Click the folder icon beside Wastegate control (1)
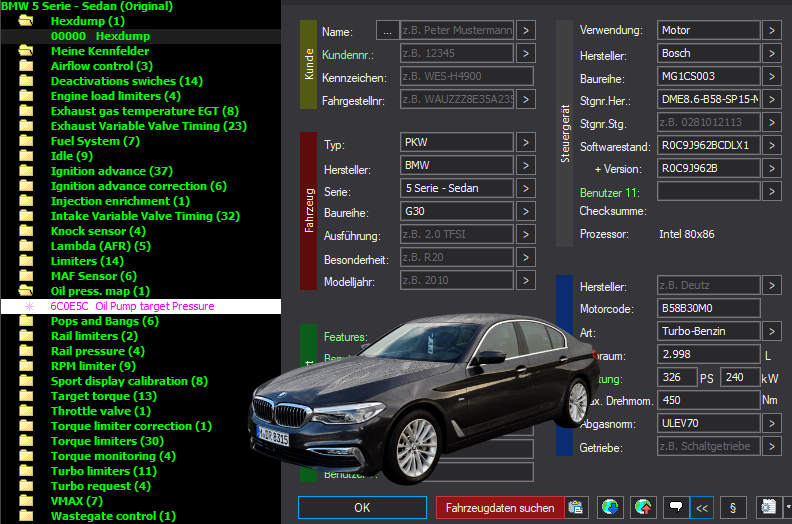792x524 pixels. (x=26, y=516)
